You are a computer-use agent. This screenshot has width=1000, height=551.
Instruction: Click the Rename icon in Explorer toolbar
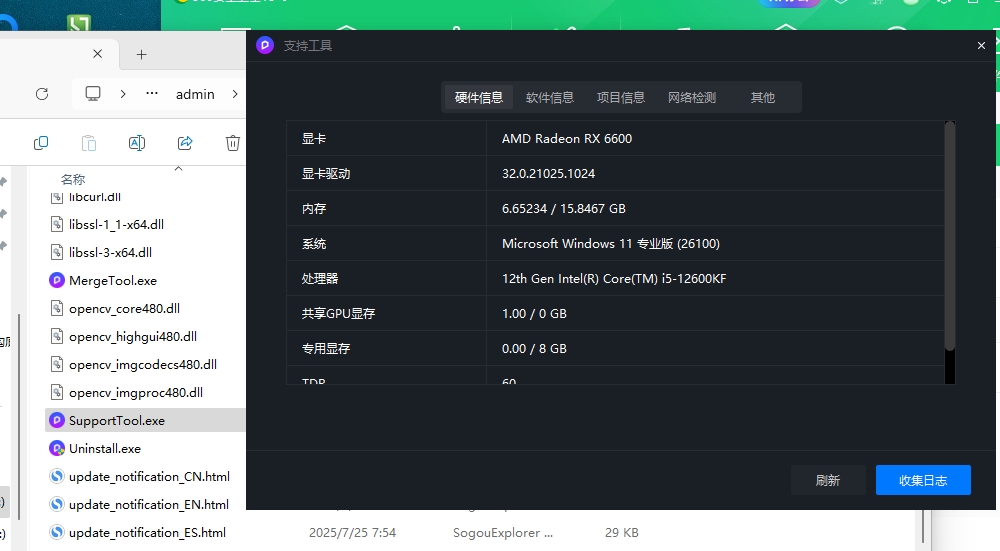[137, 143]
